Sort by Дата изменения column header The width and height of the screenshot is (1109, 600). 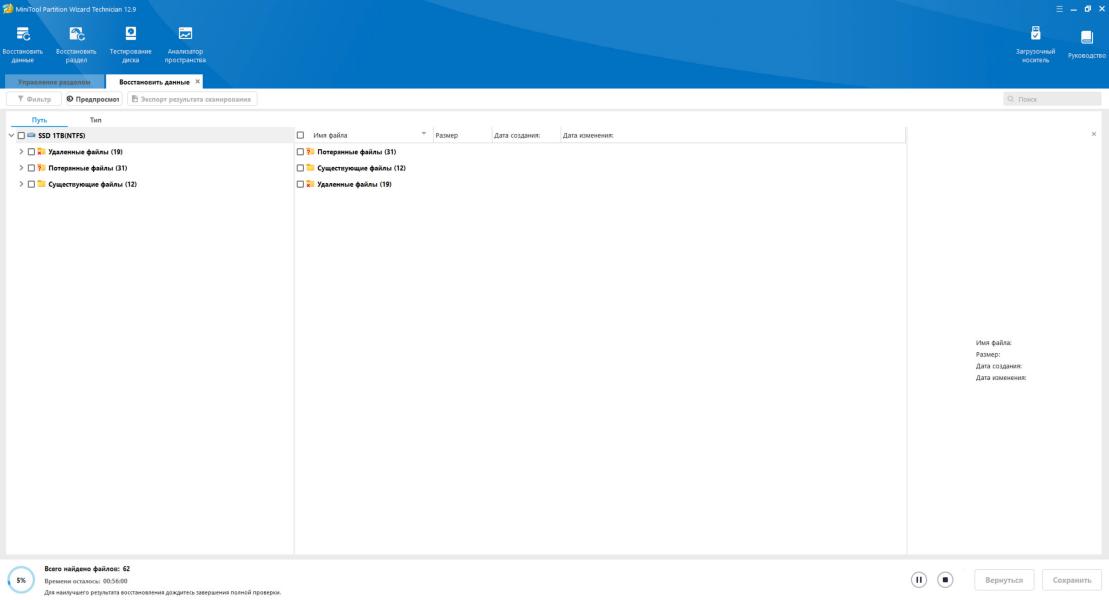coord(588,135)
